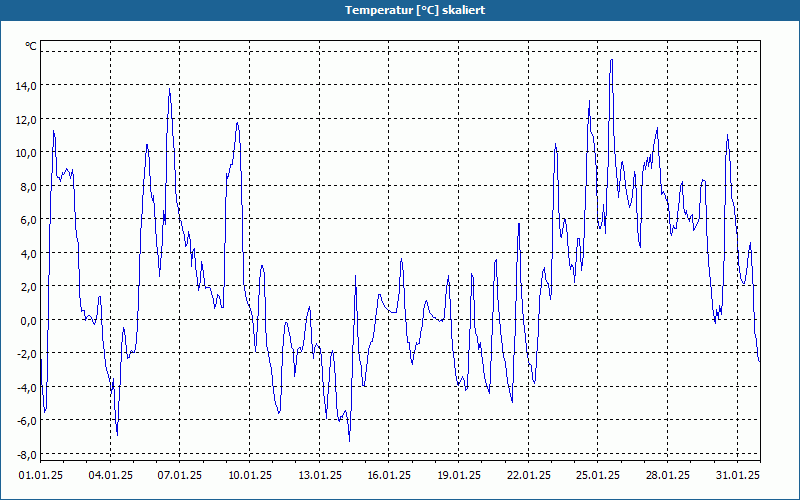Click the 0,0 y-axis label

coord(28,320)
